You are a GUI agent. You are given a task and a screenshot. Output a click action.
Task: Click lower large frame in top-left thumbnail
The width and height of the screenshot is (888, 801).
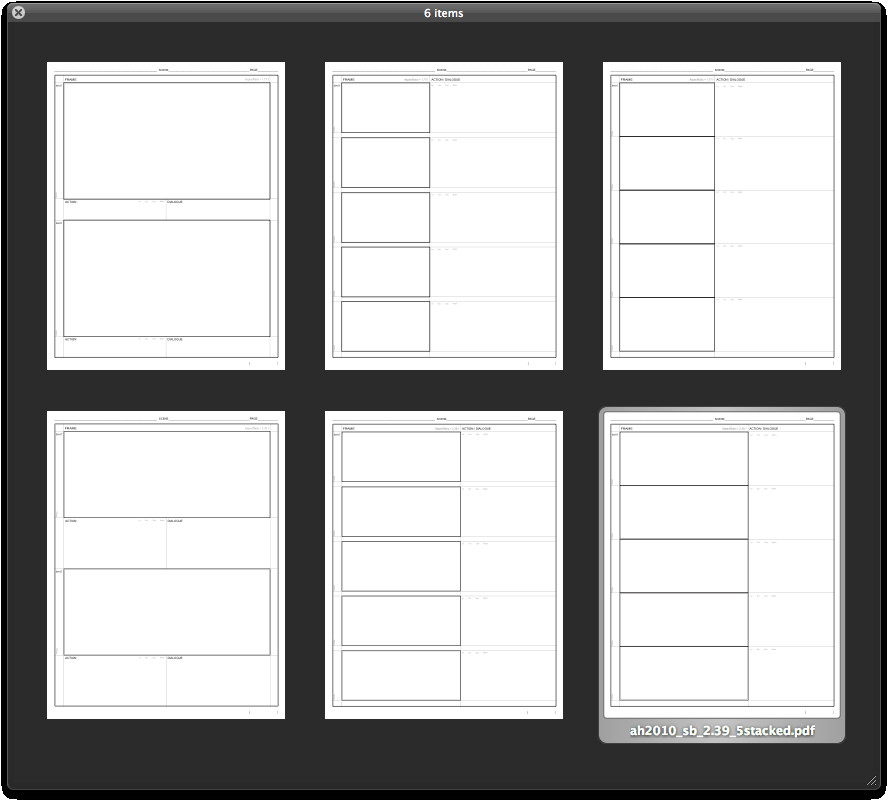pos(167,278)
